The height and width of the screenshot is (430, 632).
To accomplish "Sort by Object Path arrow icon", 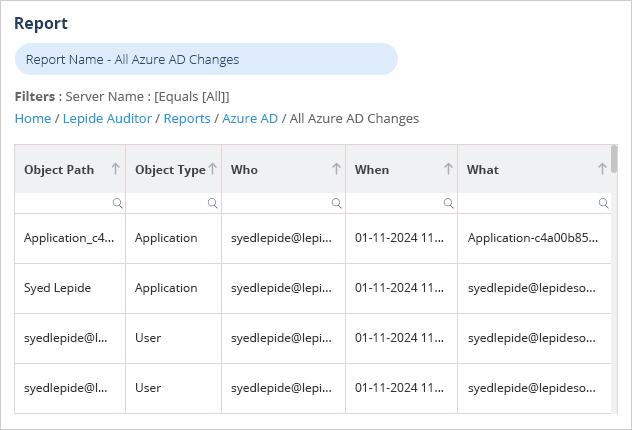I will (116, 168).
